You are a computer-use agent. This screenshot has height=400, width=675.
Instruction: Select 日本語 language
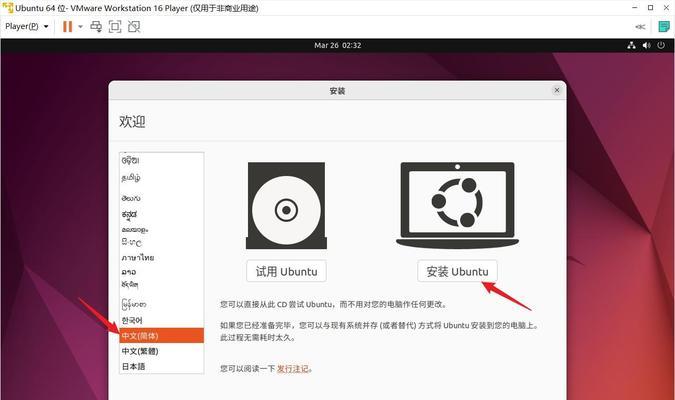pos(161,366)
